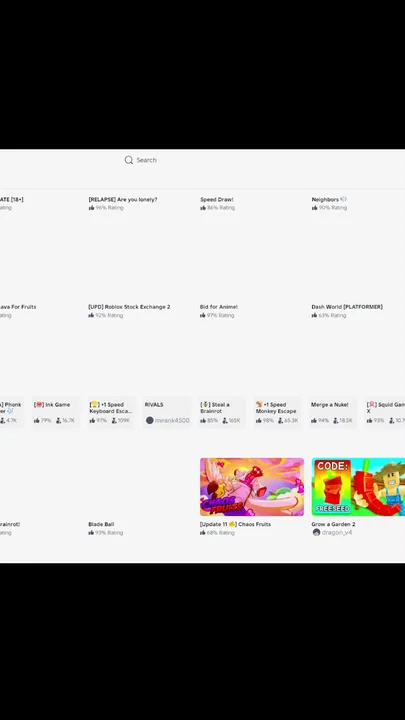Click thumbs-up icon beside 92% Rating
The image size is (405, 720).
click(91, 315)
